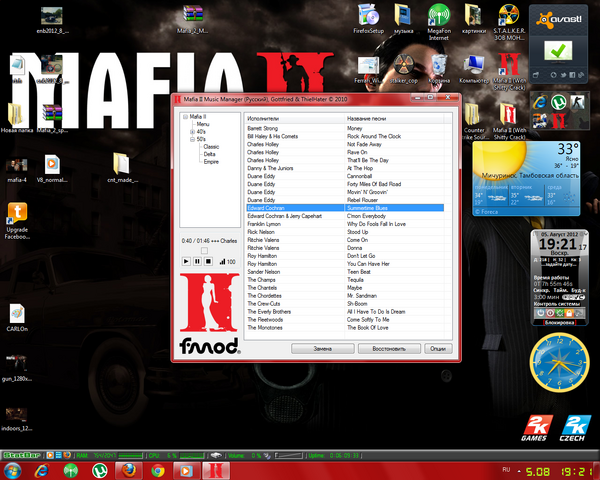Select the song Mr. Sandman
This screenshot has width=600, height=480.
pos(362,296)
